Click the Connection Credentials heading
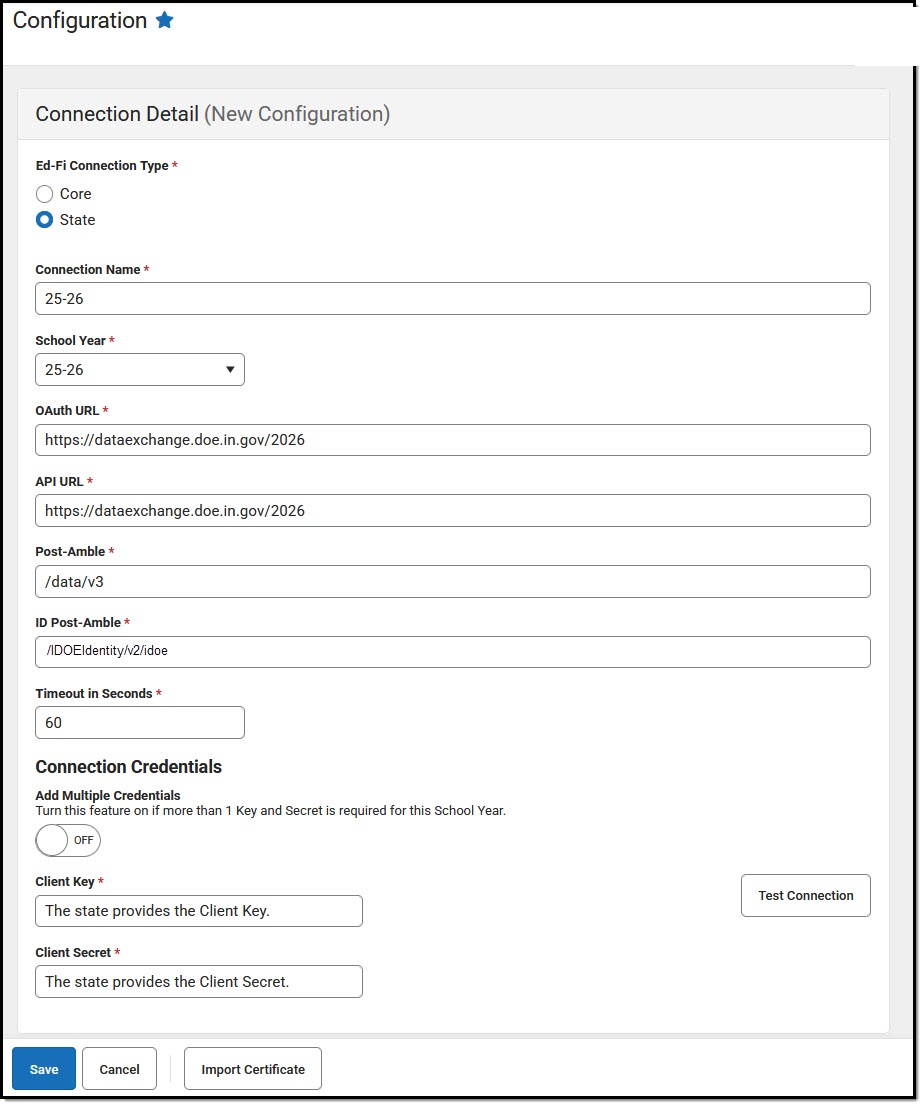923x1106 pixels. [128, 767]
